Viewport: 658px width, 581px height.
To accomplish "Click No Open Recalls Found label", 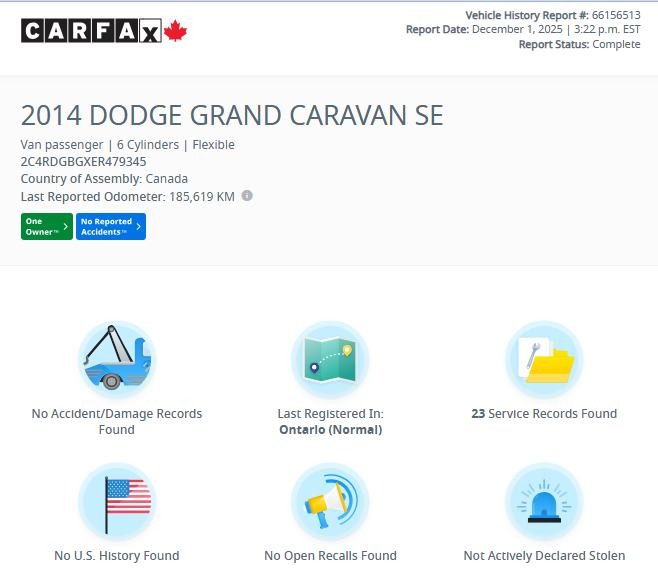I will point(330,556).
